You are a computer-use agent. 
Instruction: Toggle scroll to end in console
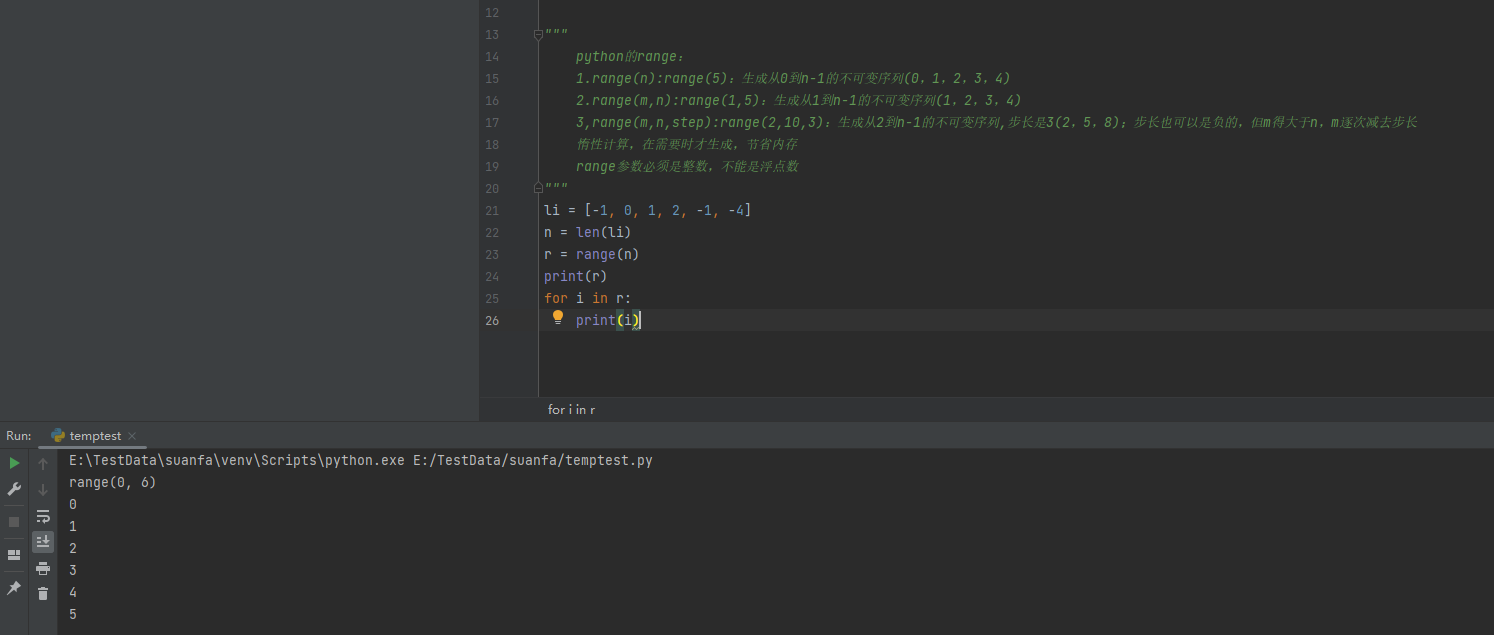click(43, 541)
